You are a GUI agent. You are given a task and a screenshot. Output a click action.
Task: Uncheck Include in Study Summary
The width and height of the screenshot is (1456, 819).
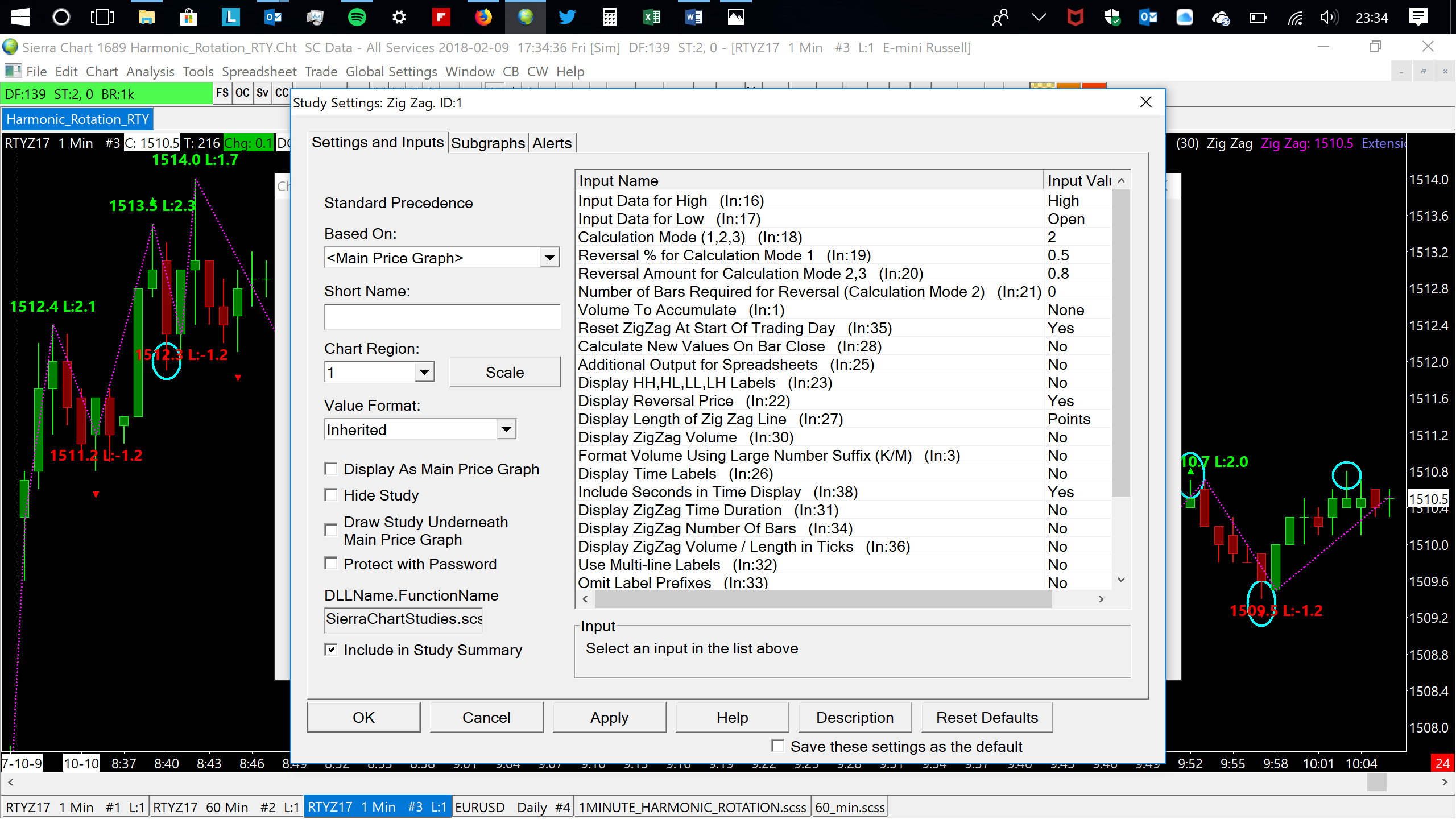tap(331, 650)
